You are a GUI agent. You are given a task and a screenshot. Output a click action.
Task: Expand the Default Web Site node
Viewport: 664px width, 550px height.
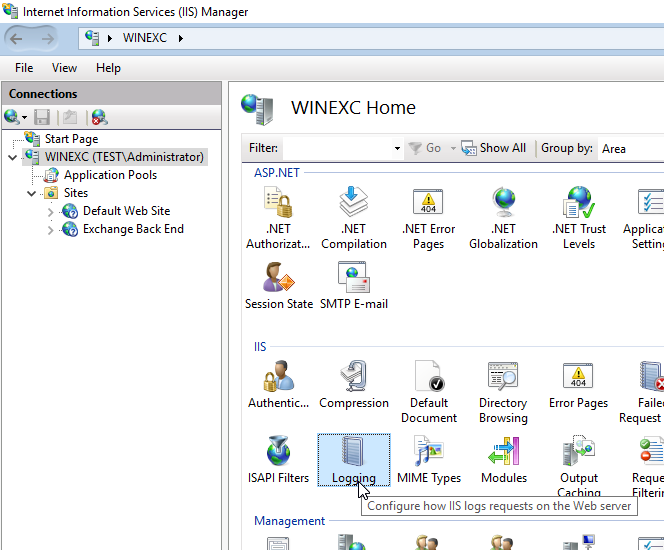51,211
